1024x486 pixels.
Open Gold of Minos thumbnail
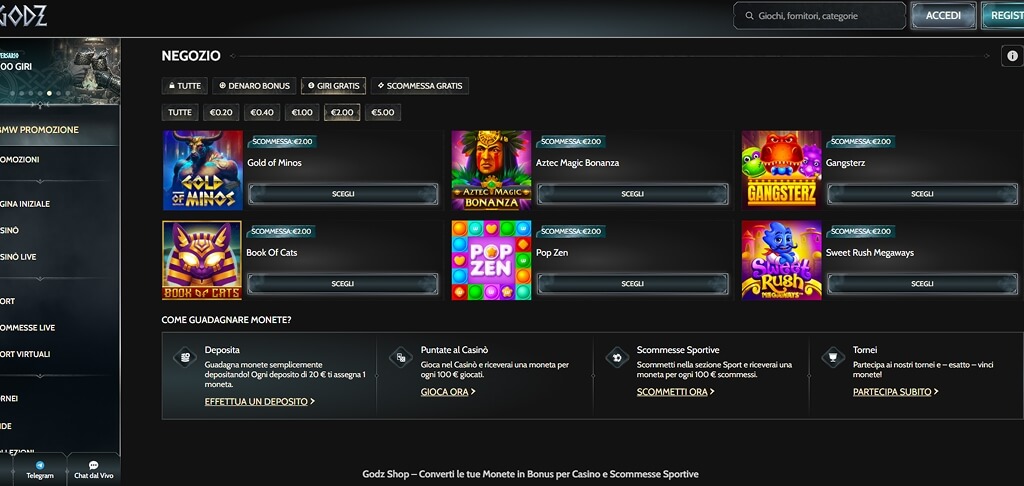click(202, 170)
